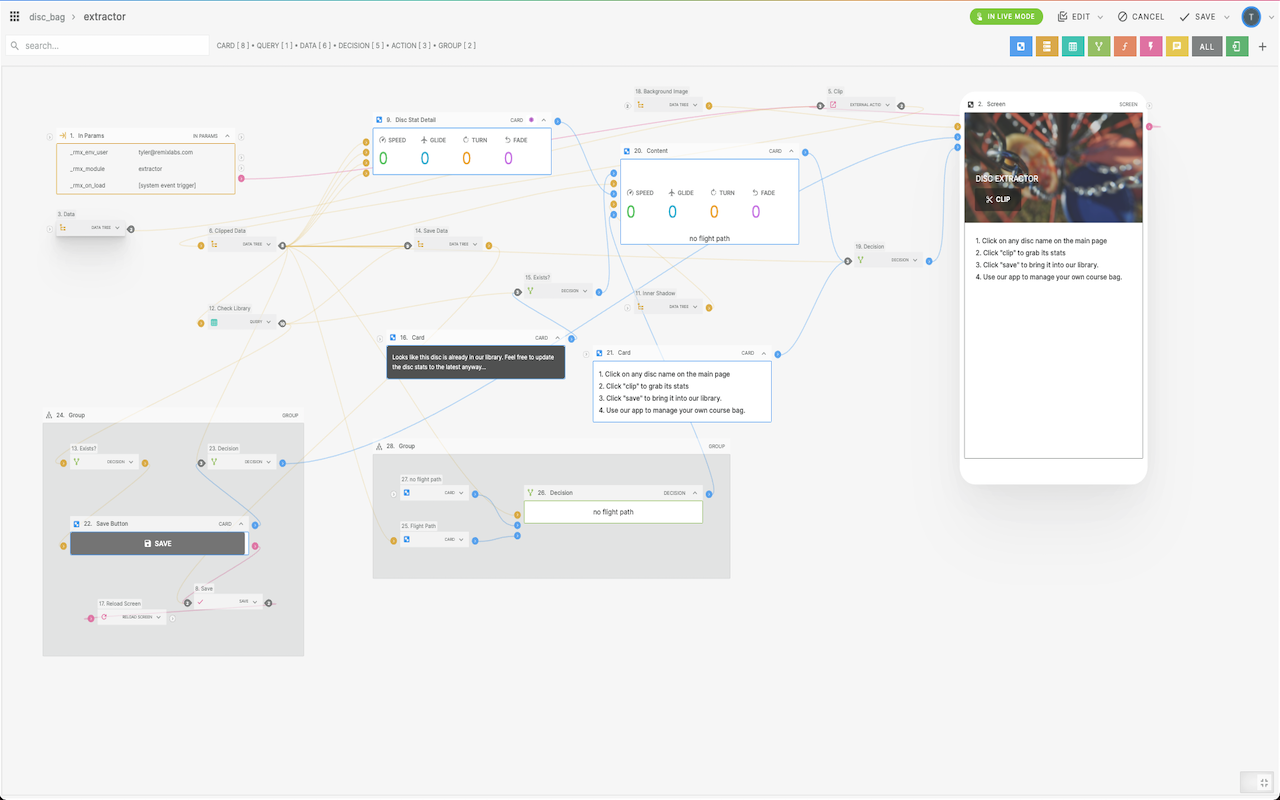
Task: Open the Edit dropdown arrow
Action: [1100, 17]
